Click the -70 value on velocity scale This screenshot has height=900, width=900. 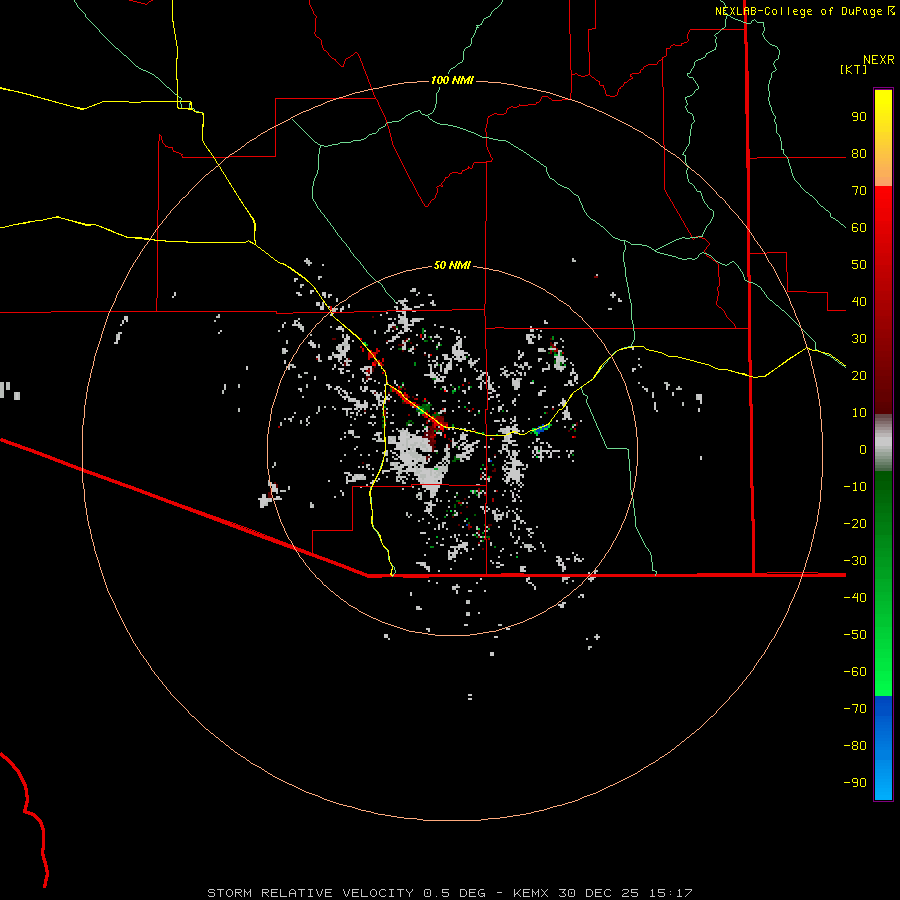click(x=855, y=709)
